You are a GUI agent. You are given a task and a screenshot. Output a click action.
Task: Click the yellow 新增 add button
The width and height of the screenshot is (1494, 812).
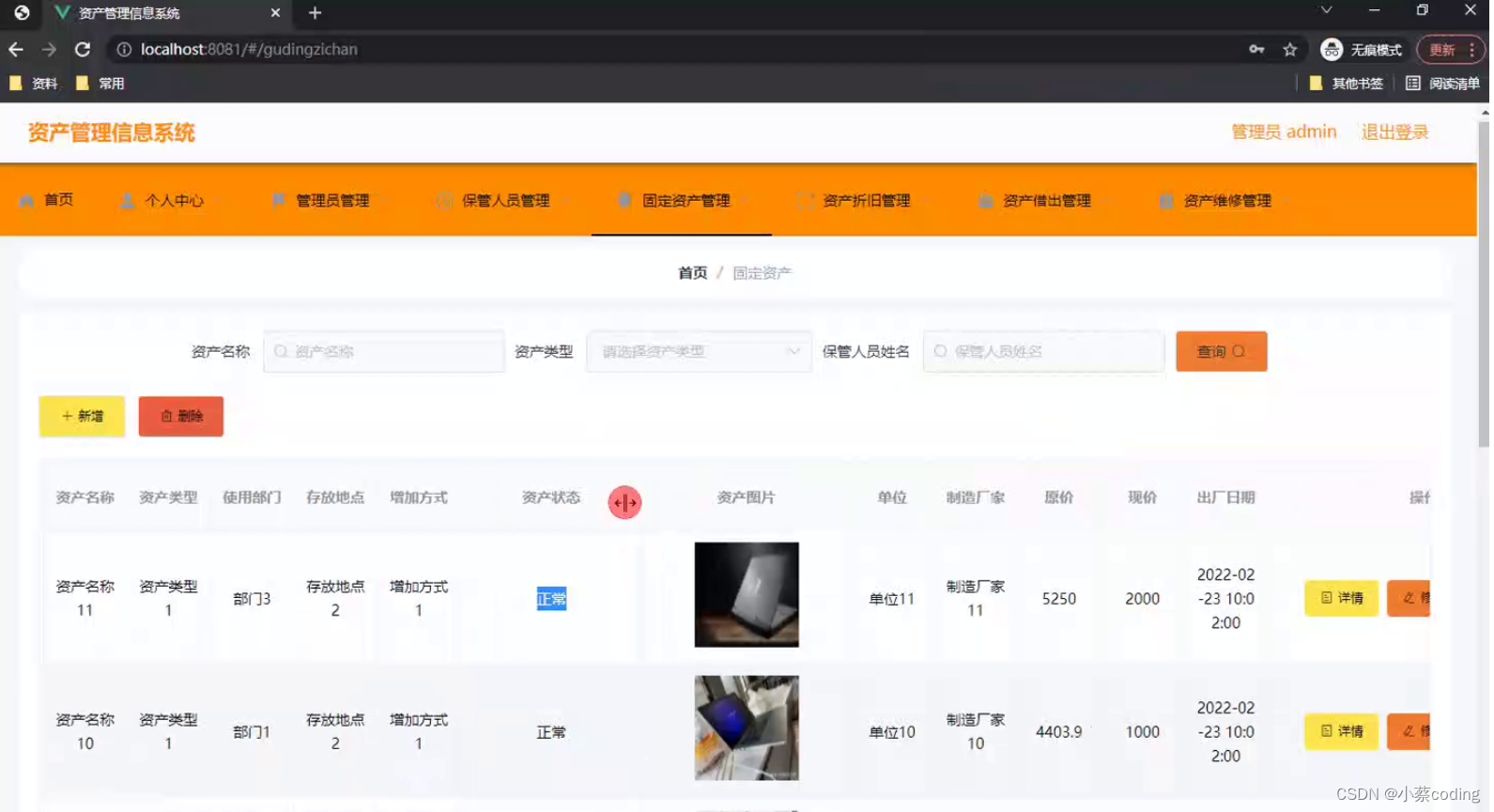[82, 416]
